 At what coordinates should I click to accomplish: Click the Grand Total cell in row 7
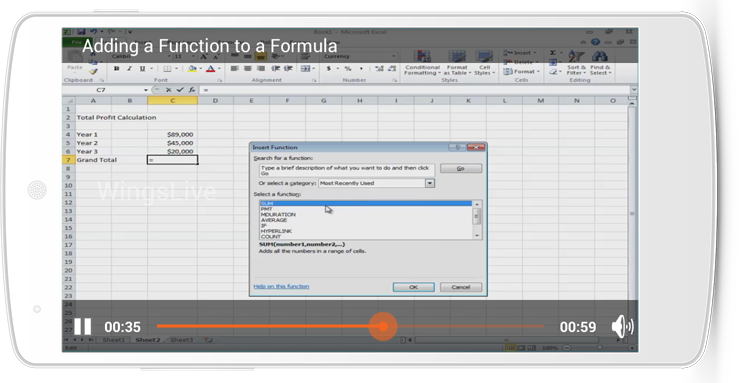(x=97, y=160)
